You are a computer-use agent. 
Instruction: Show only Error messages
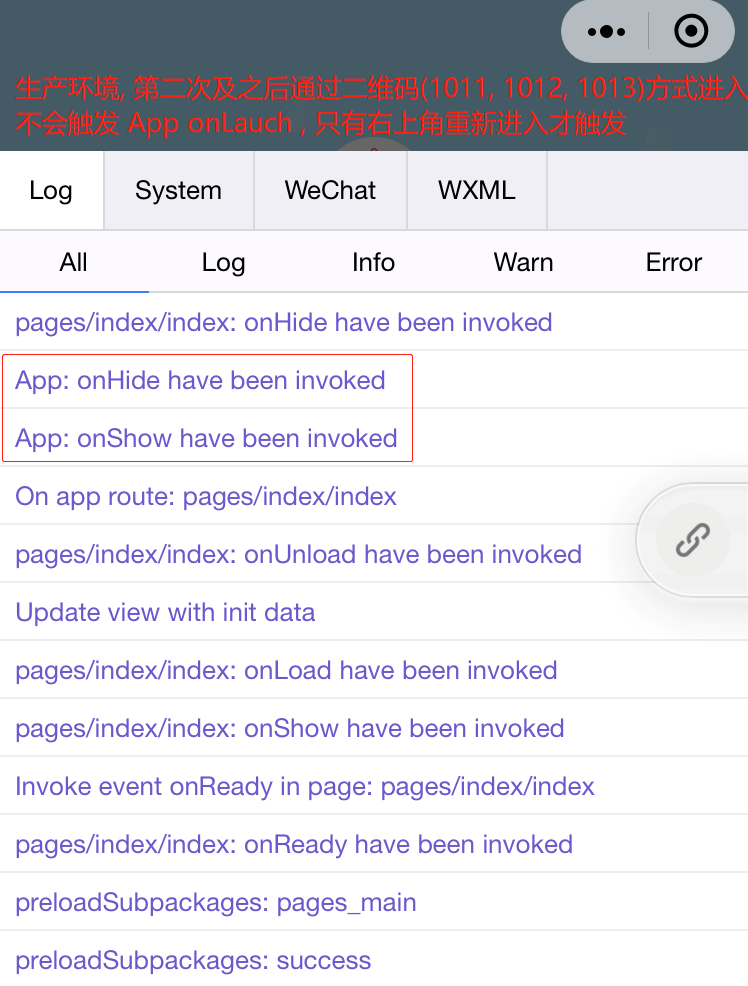[x=673, y=262]
